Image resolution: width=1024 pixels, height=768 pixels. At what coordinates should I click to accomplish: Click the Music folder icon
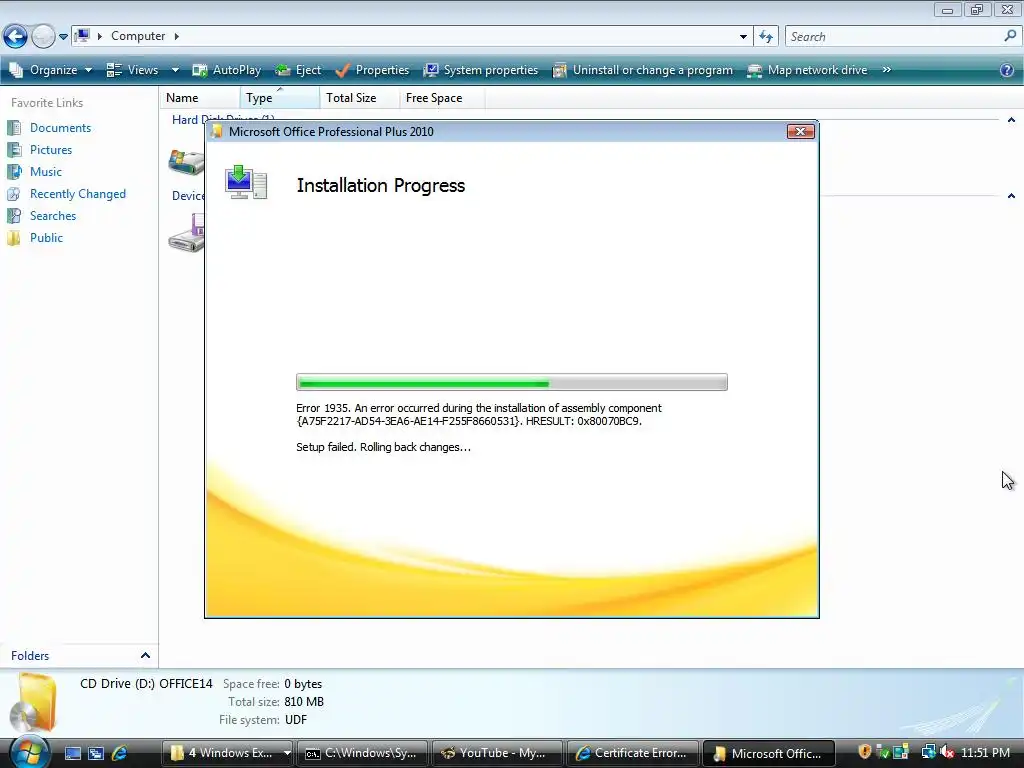tap(14, 172)
